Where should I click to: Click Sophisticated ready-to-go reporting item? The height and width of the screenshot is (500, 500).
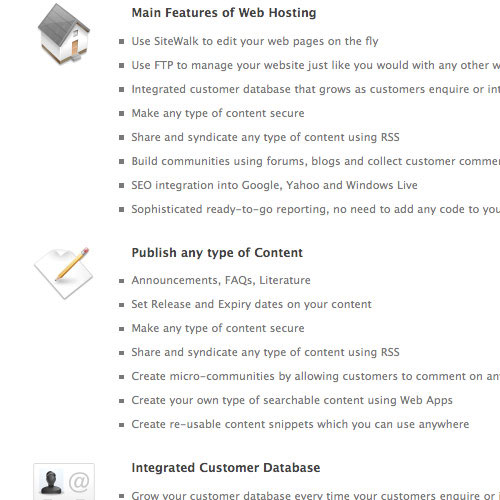coord(315,209)
